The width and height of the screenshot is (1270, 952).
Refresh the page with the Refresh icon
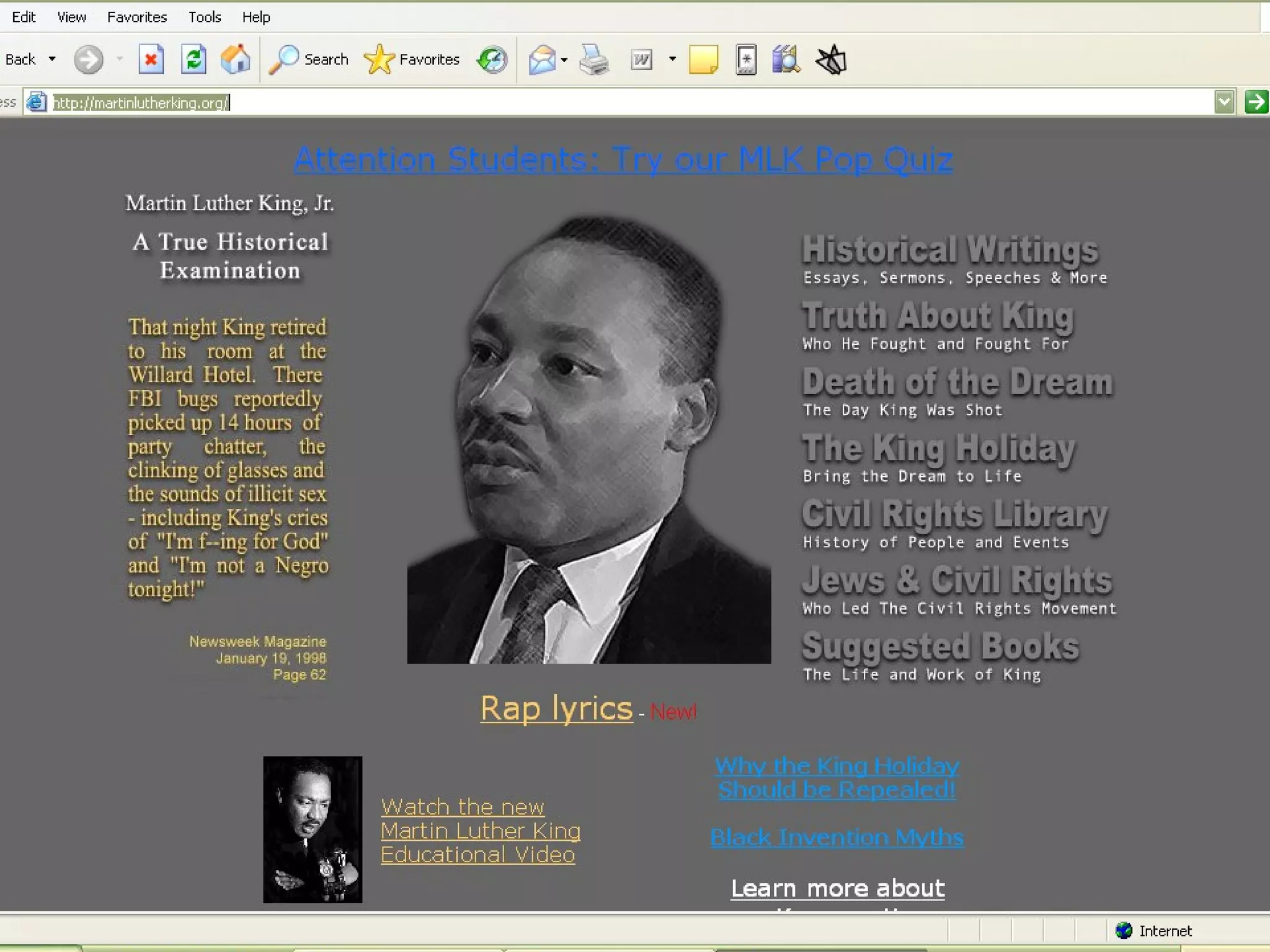pyautogui.click(x=193, y=59)
